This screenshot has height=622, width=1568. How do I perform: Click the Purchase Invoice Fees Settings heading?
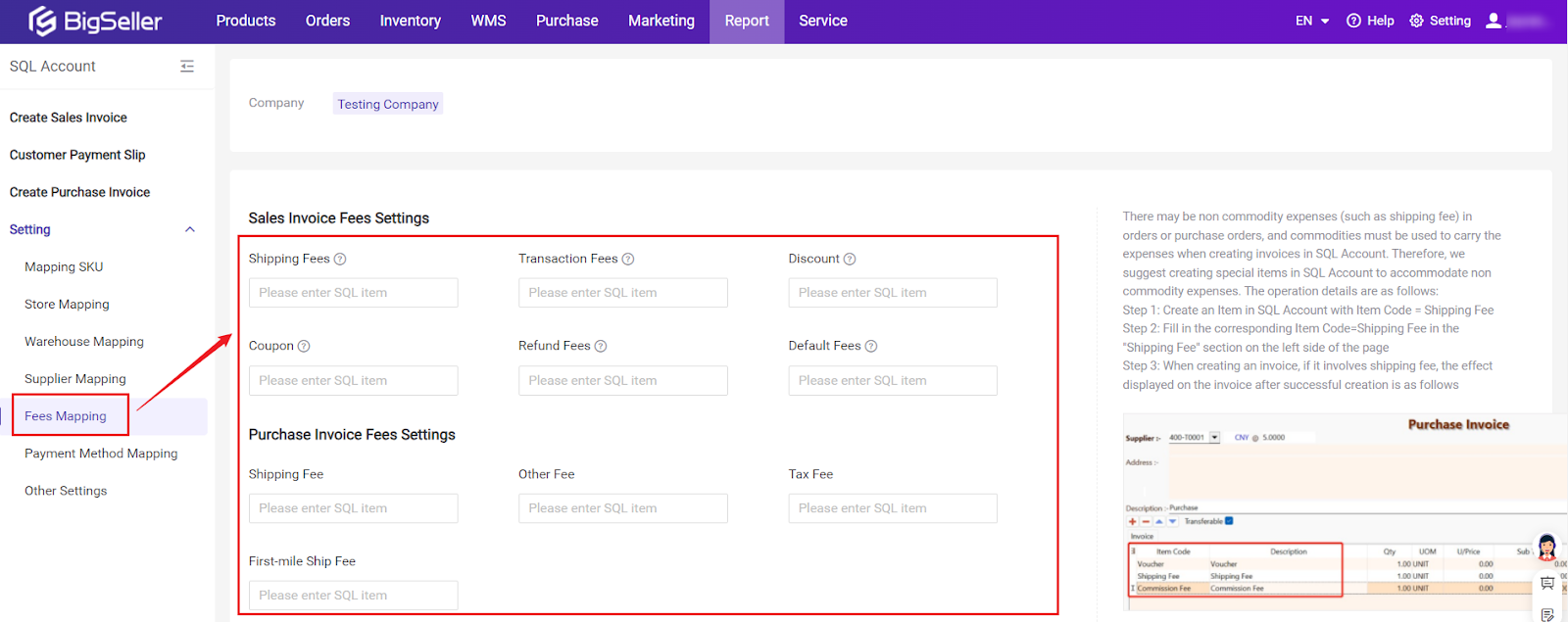352,435
